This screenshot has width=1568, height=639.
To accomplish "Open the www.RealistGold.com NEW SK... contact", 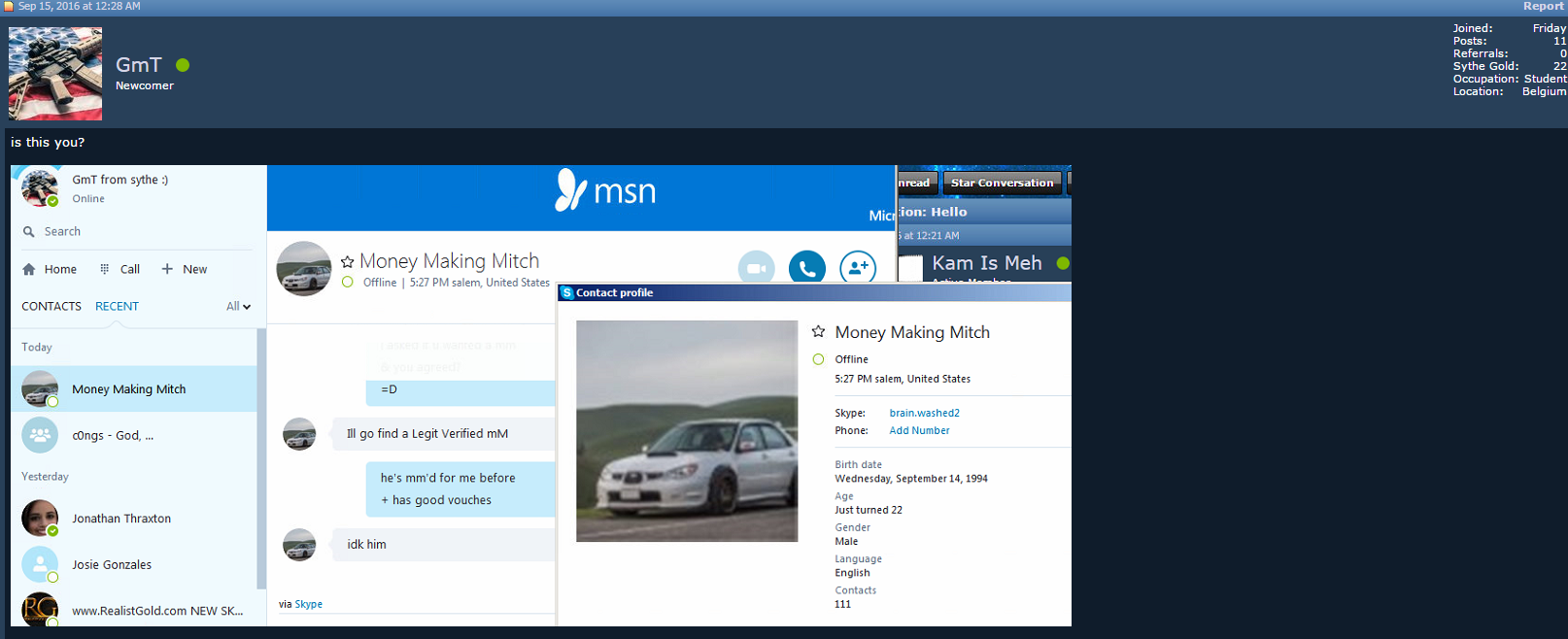I will click(x=134, y=610).
